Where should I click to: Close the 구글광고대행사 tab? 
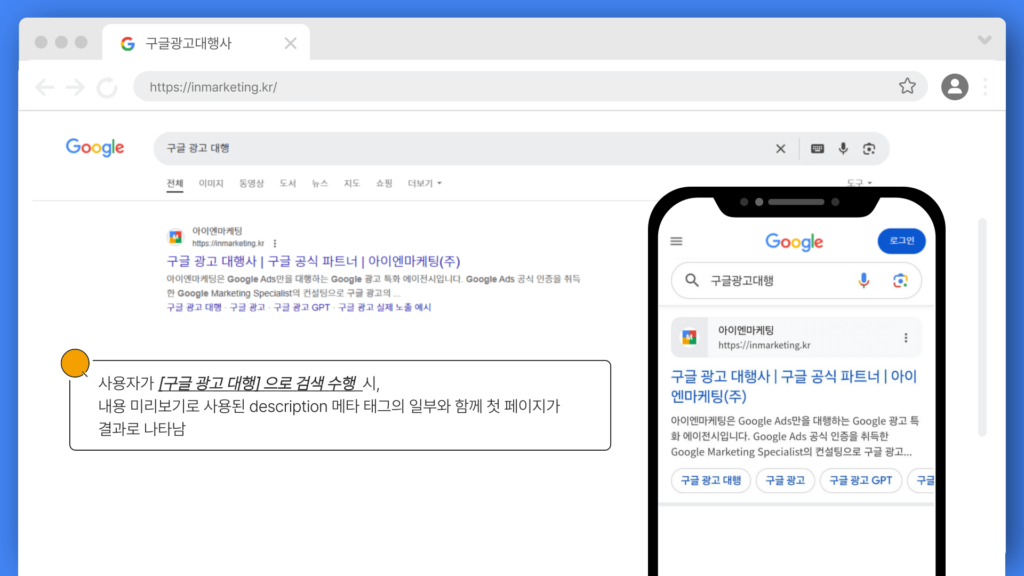(x=291, y=43)
